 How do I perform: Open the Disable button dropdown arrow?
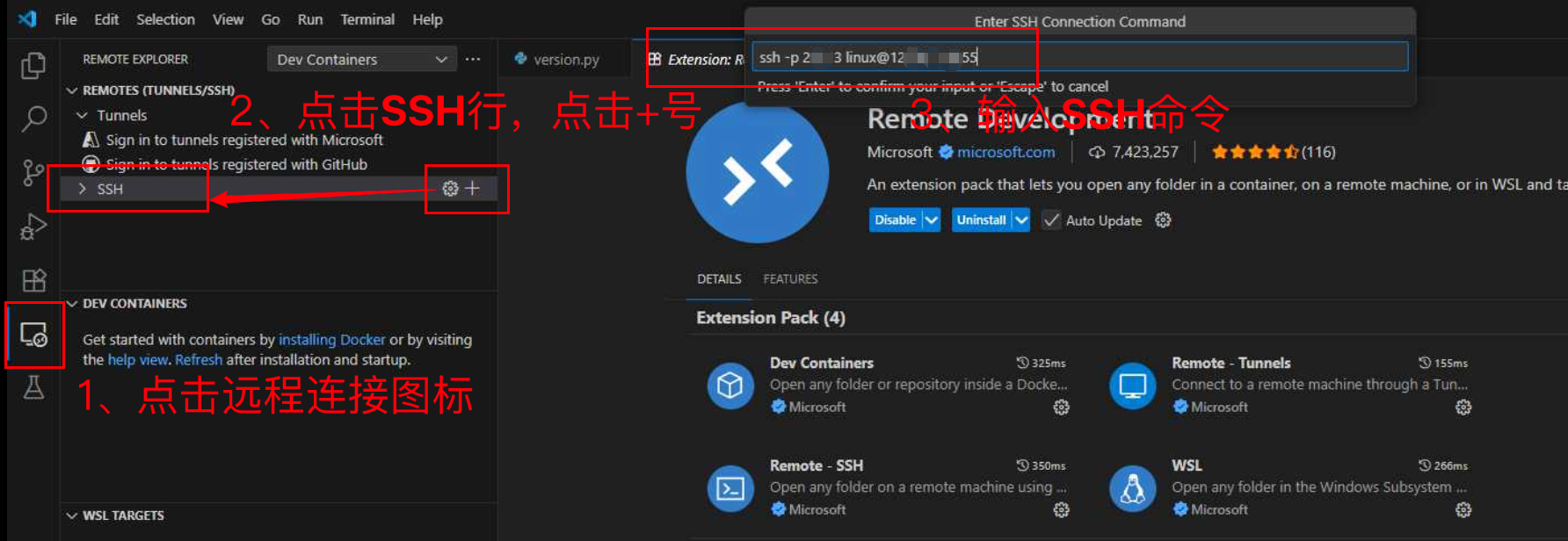[x=932, y=220]
